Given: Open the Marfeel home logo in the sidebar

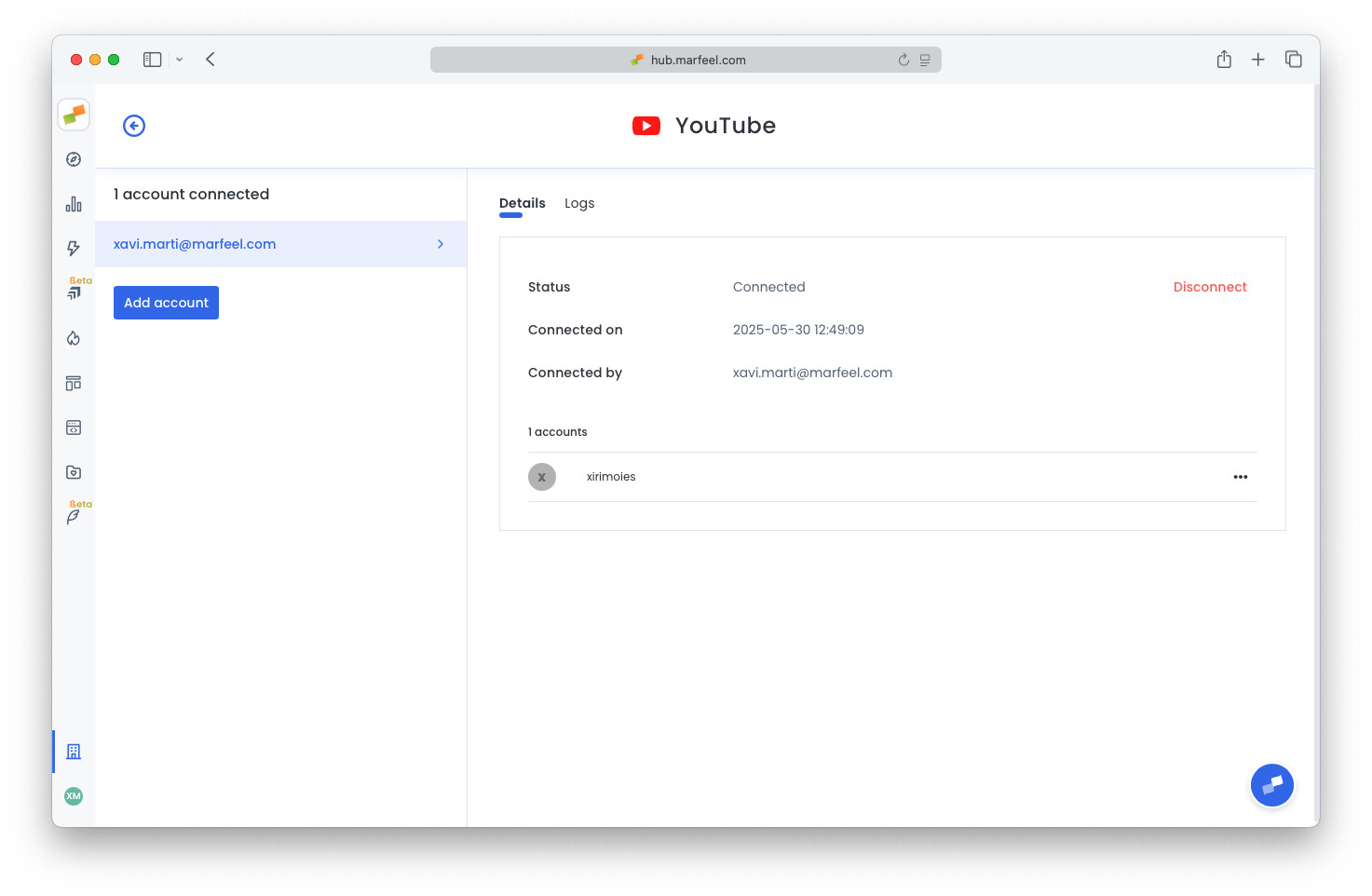Looking at the screenshot, I should (74, 114).
